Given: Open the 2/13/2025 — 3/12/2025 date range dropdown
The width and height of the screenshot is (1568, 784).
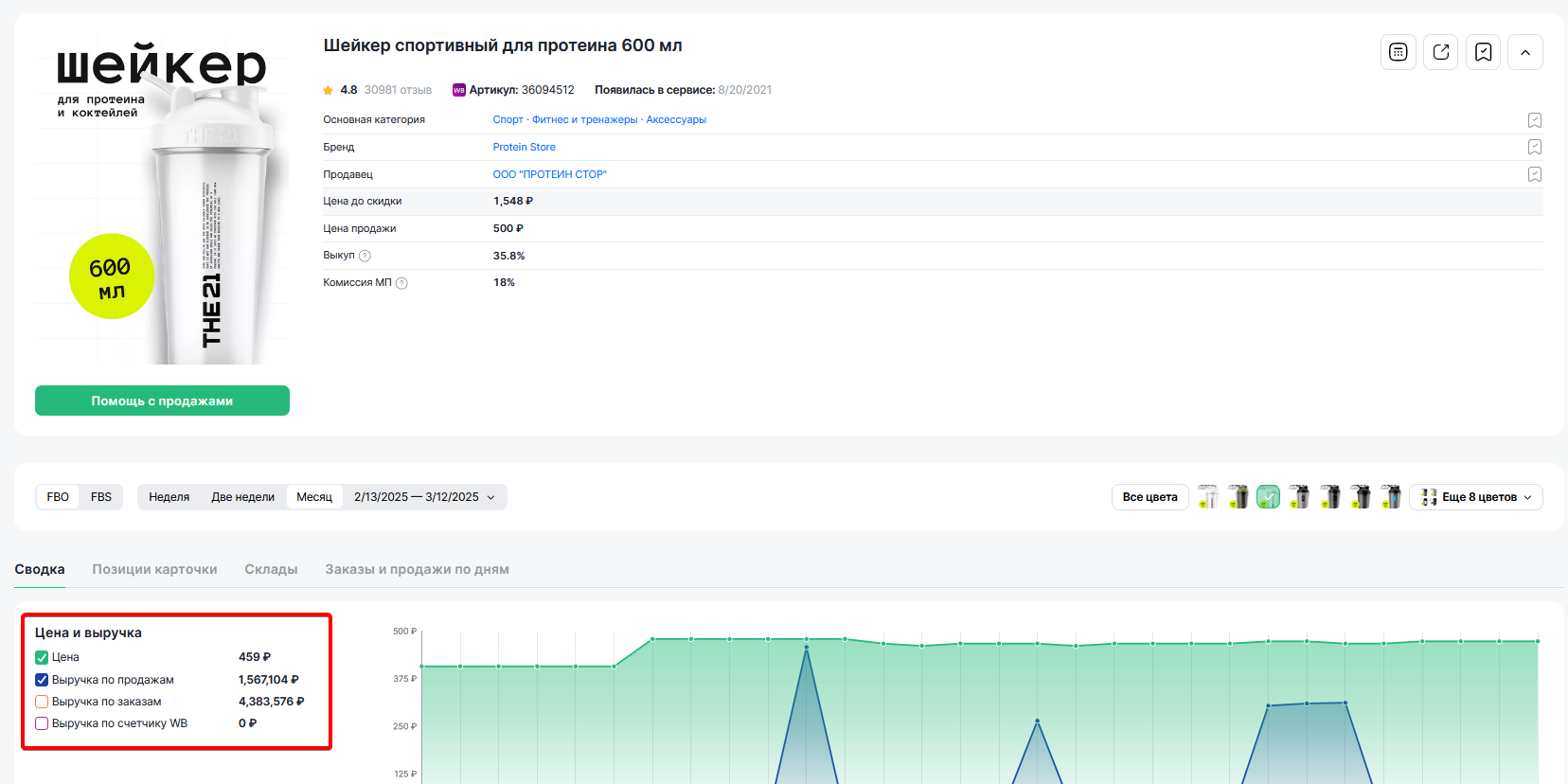Looking at the screenshot, I should [425, 497].
